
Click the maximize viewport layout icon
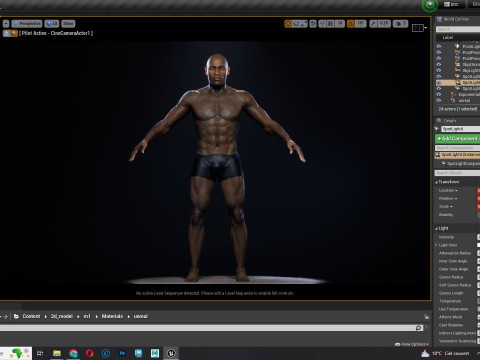coord(419,28)
